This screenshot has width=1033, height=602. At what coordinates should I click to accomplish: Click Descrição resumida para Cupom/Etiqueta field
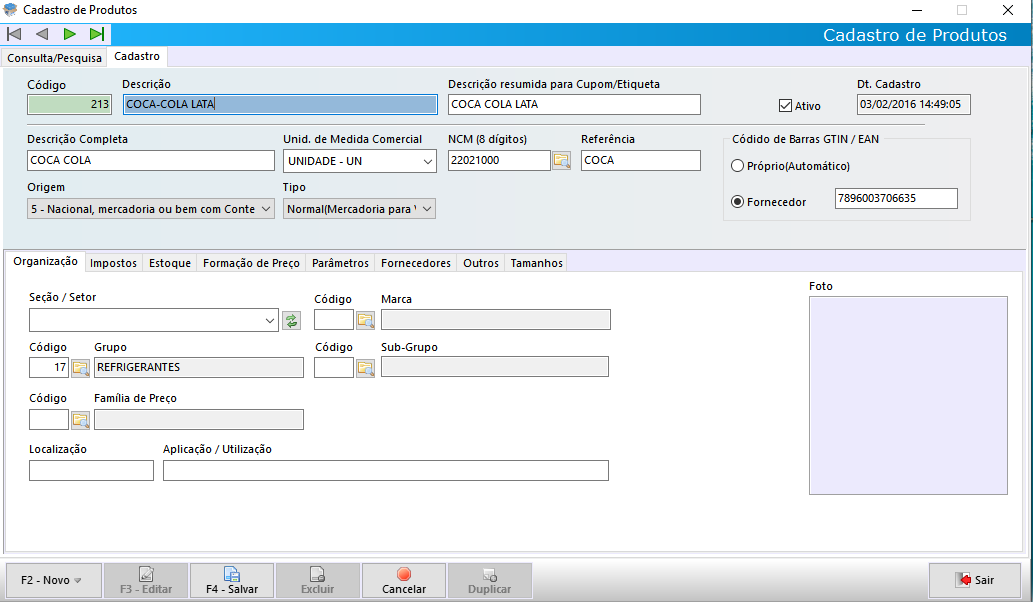[574, 104]
